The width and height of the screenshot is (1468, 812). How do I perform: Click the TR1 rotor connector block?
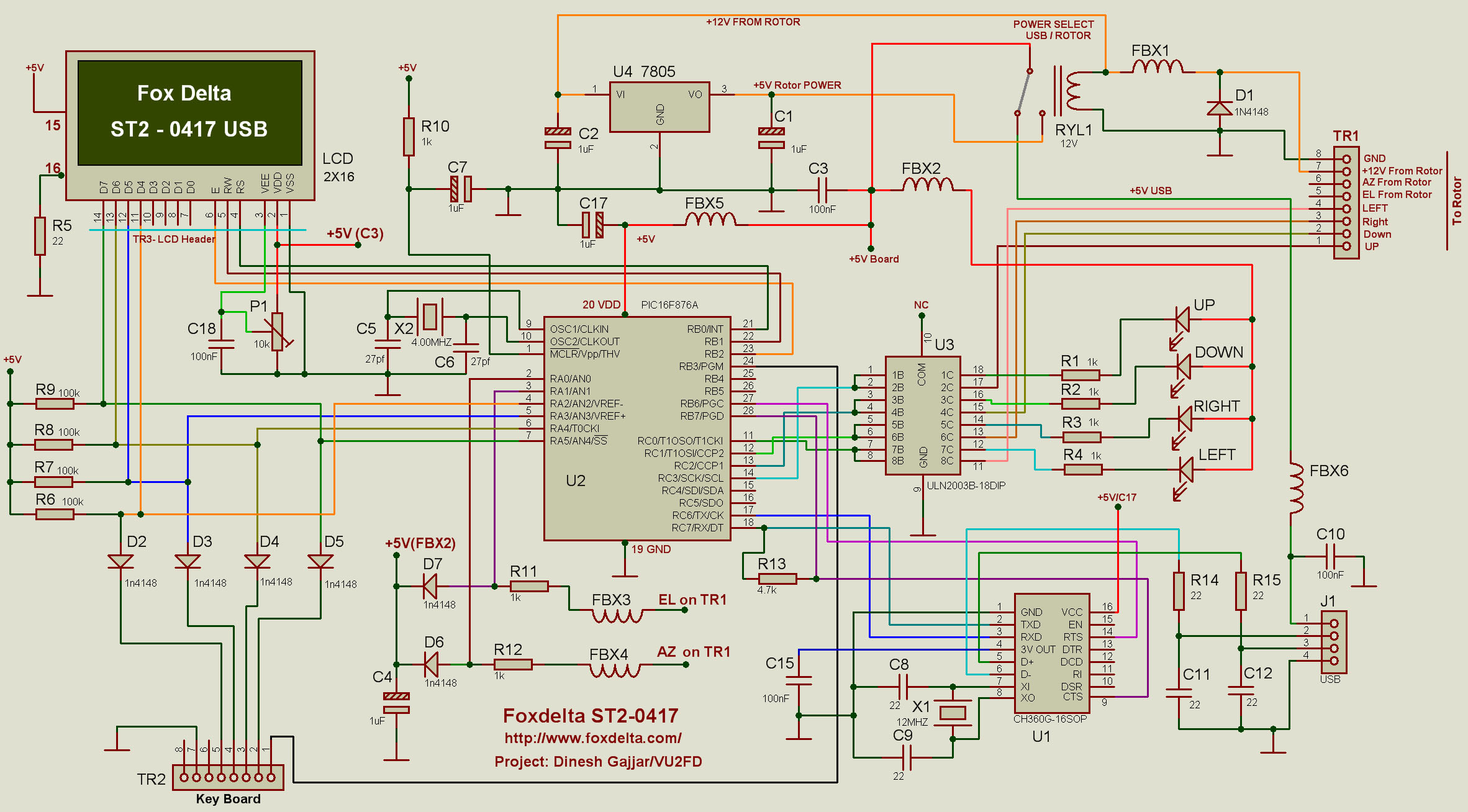(x=1346, y=202)
